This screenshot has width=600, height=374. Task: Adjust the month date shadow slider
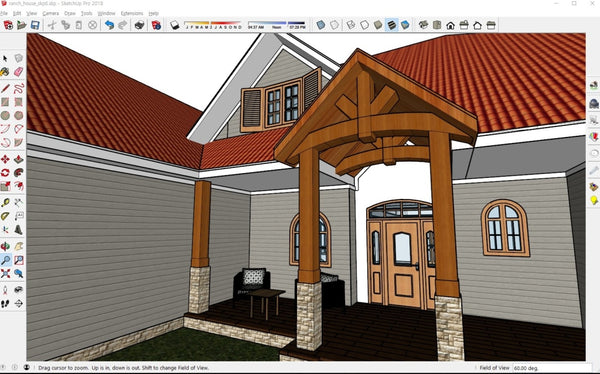(213, 25)
